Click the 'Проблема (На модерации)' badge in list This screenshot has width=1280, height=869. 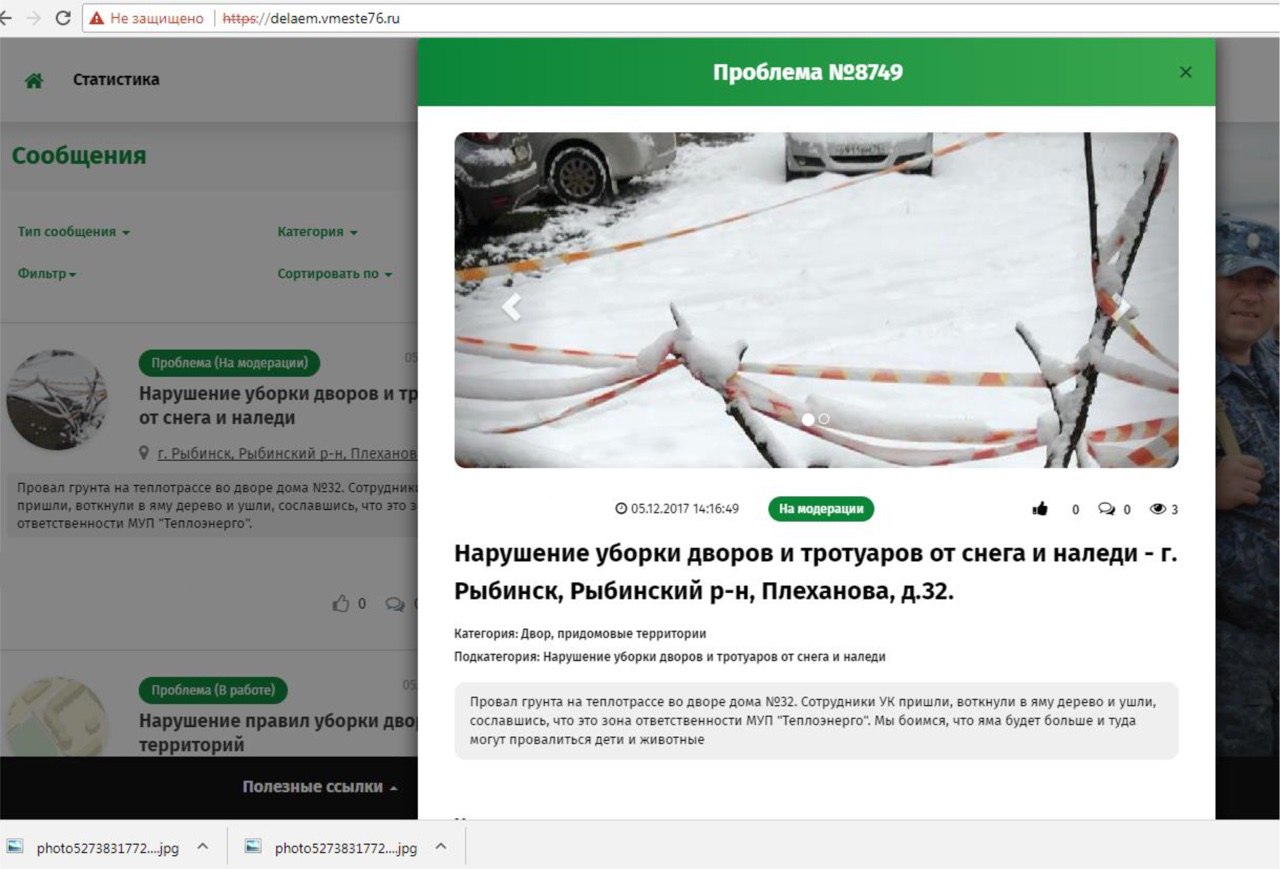(229, 363)
